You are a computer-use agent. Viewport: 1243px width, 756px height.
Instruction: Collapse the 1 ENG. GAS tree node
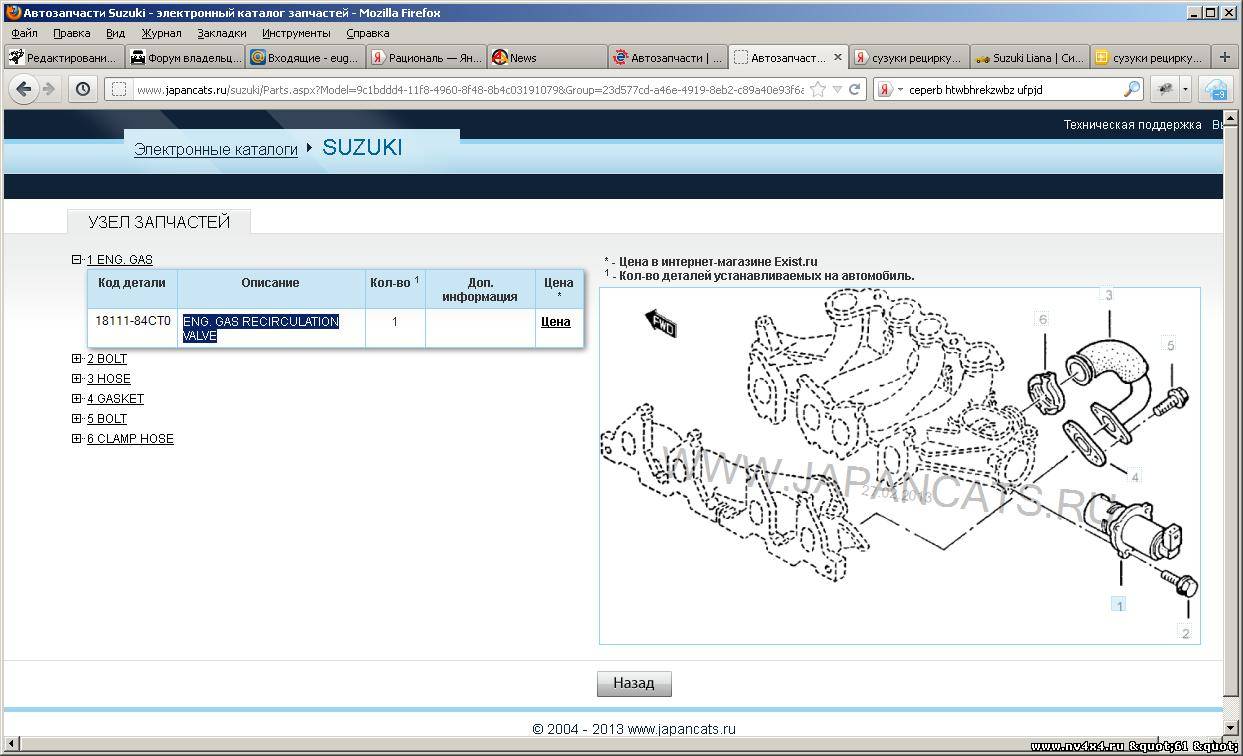(77, 260)
